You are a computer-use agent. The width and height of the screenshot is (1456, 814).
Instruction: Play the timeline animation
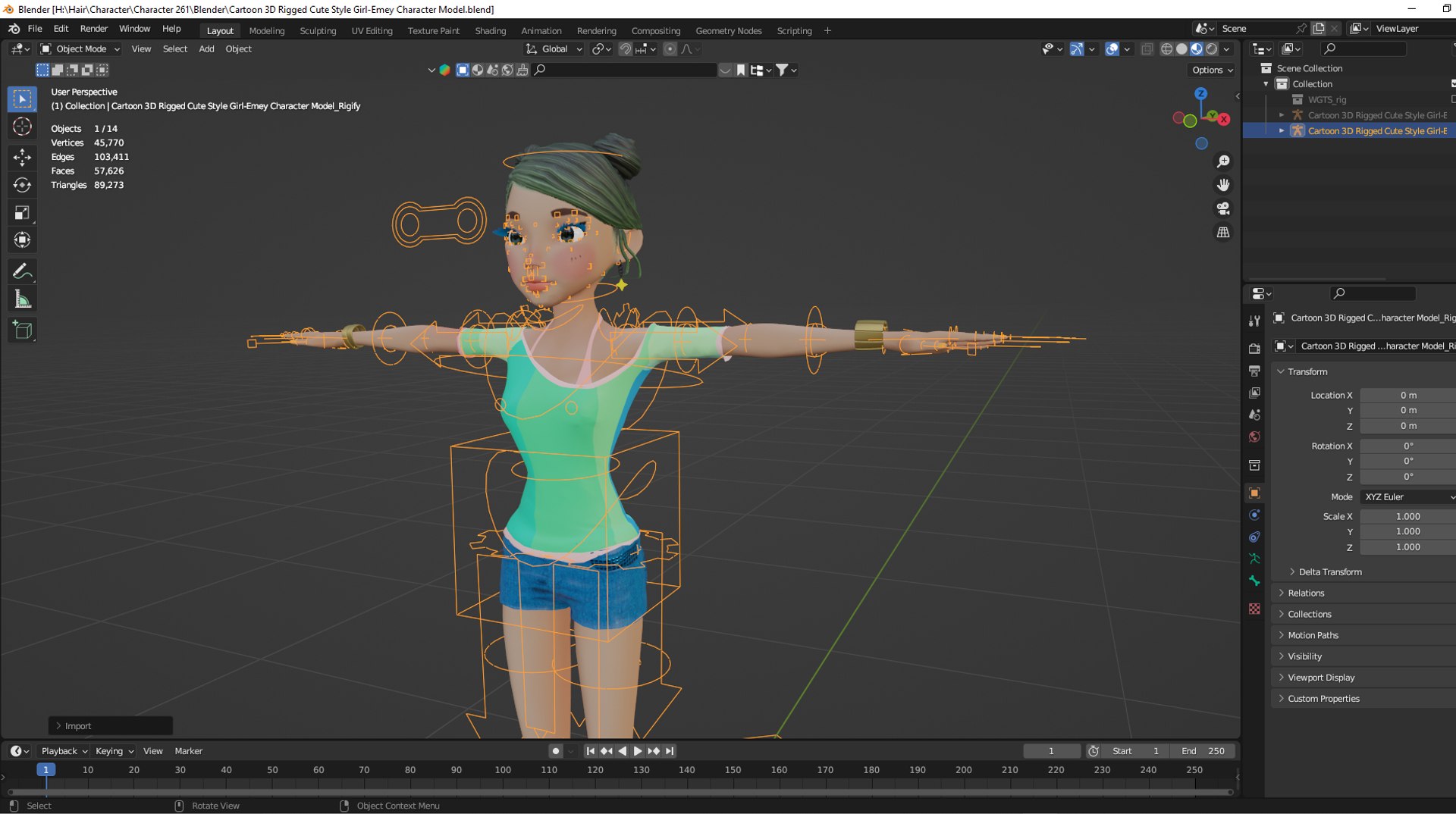638,751
